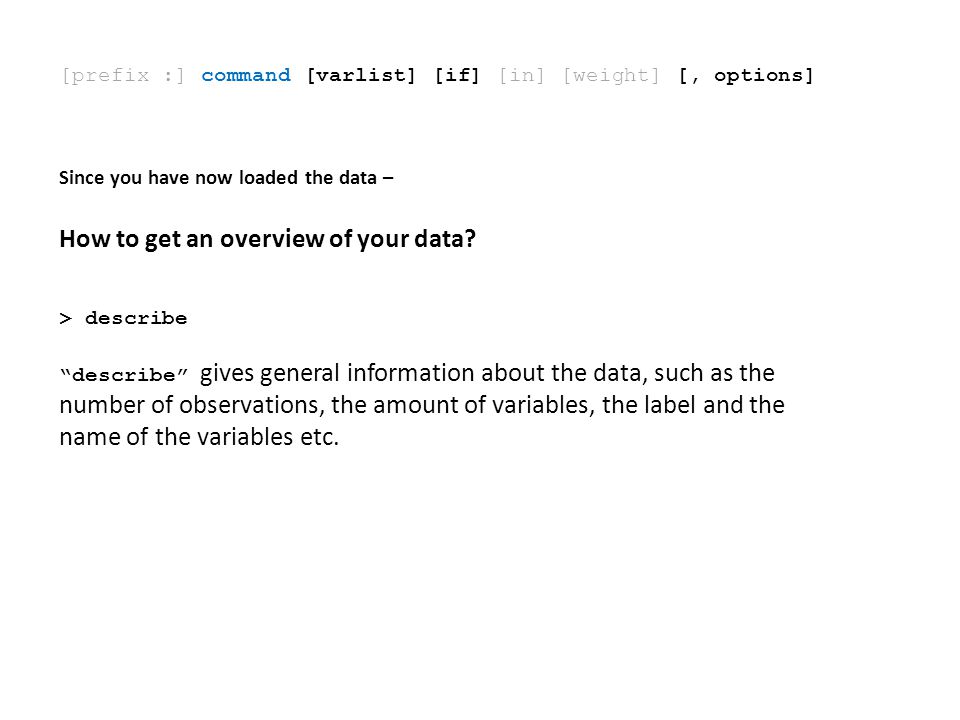Select the '[varlist]' syntax token
Viewport: 960px width, 720px height.
(361, 76)
